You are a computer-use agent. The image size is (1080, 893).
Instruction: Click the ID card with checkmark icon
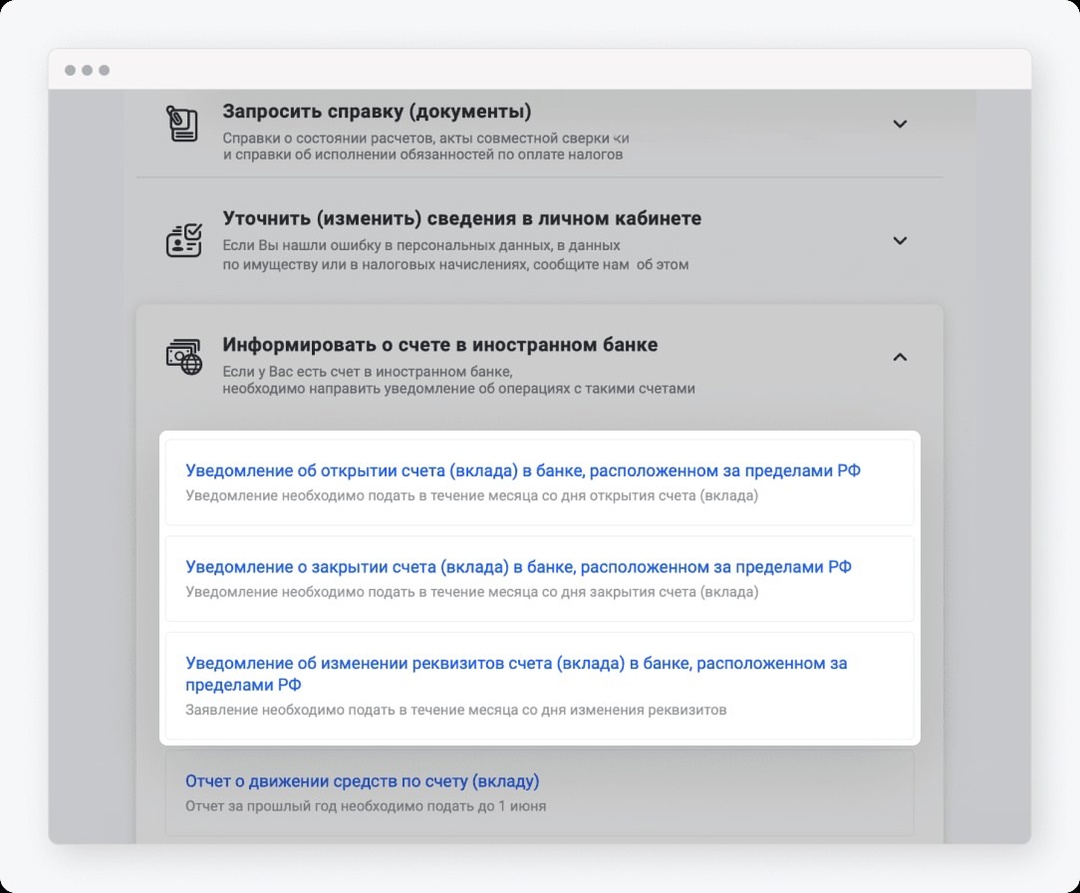pos(183,240)
